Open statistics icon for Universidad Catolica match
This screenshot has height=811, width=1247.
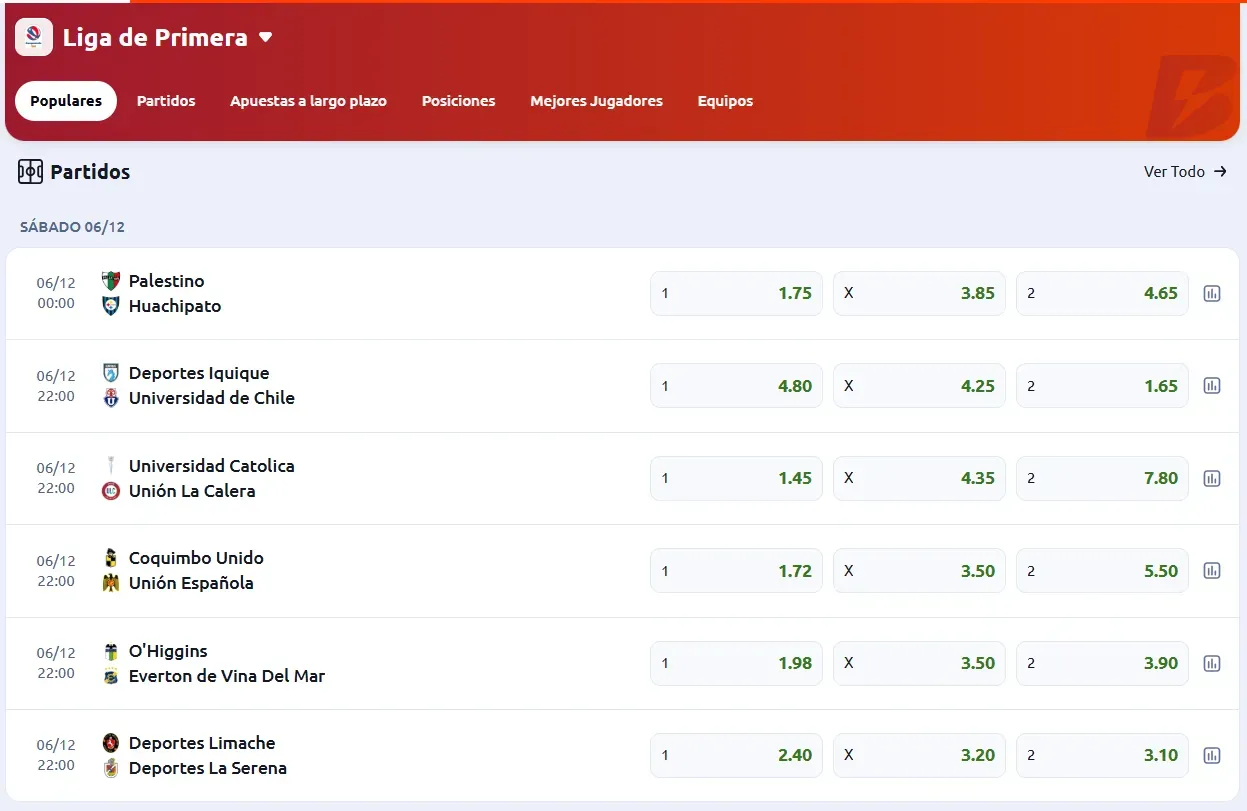[x=1211, y=478]
